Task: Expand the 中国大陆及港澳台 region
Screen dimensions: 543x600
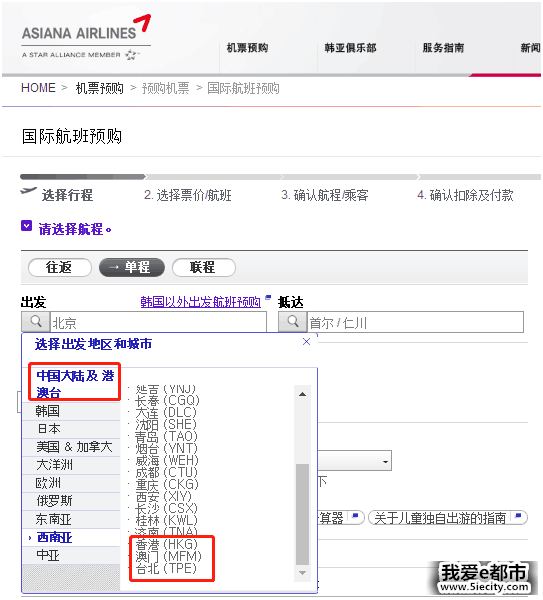Action: pyautogui.click(x=75, y=383)
